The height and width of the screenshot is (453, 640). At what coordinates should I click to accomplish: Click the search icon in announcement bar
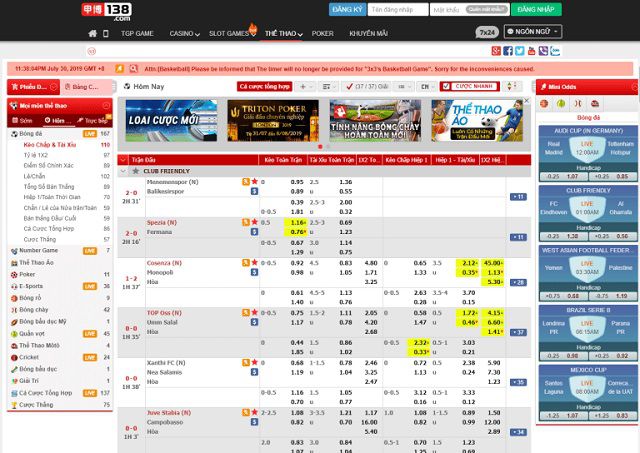point(133,69)
